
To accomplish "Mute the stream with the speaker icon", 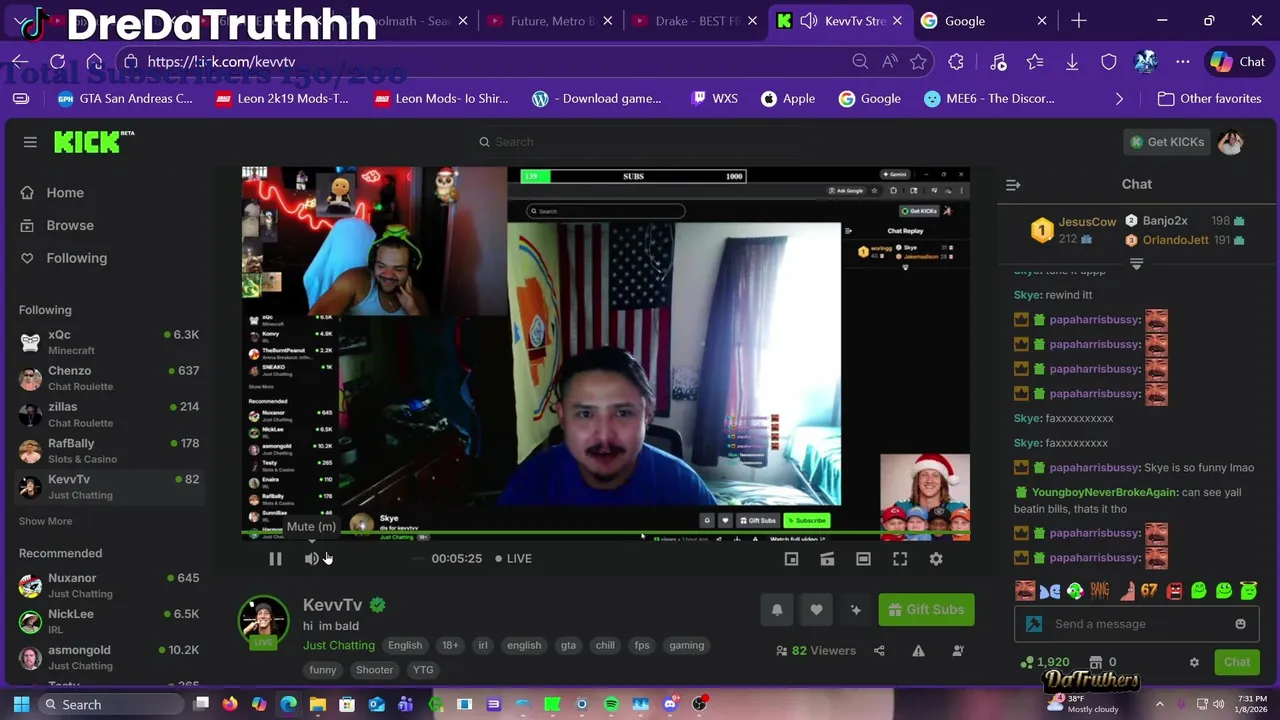I will [312, 559].
